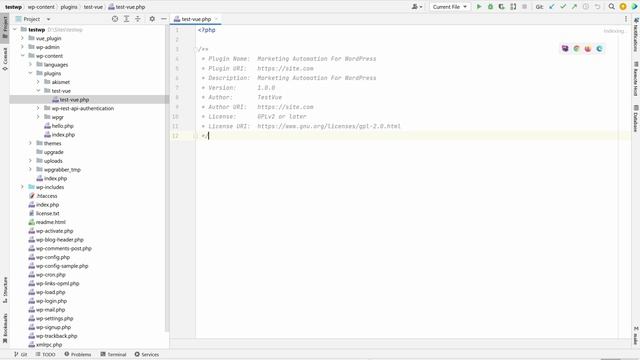Click the Git label in the toolbar
Screen dimensions: 640x360
coord(539,7)
